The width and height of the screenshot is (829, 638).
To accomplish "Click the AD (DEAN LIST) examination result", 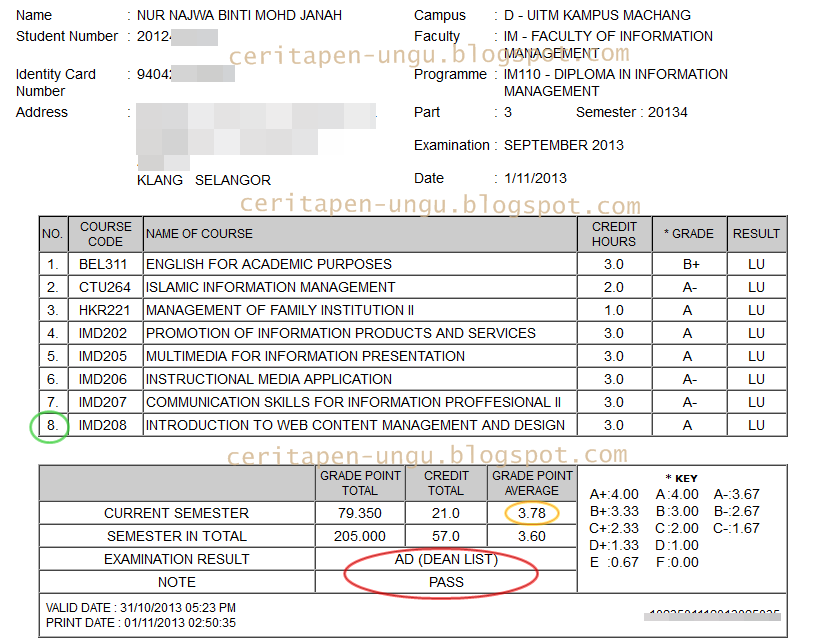I will pos(452,559).
